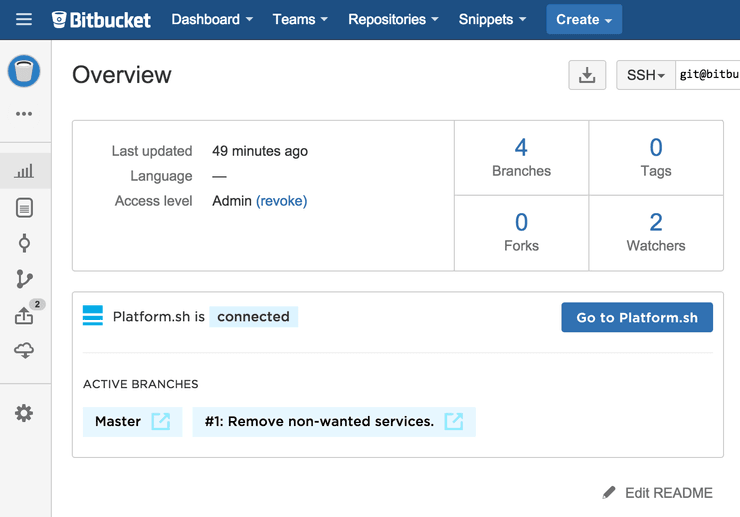Click the 'Last updated' label
Image resolution: width=740 pixels, height=517 pixels.
tap(152, 151)
